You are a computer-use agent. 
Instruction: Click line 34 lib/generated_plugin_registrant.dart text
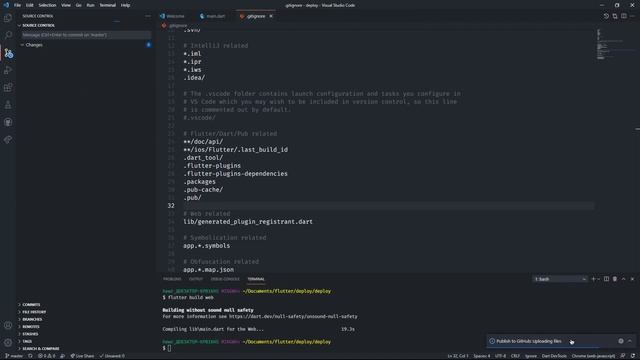coord(248,222)
